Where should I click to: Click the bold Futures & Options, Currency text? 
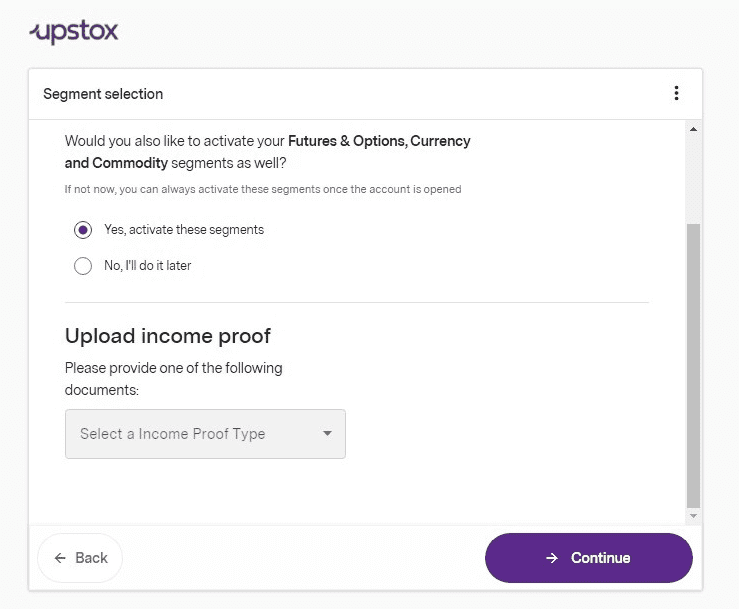379,141
